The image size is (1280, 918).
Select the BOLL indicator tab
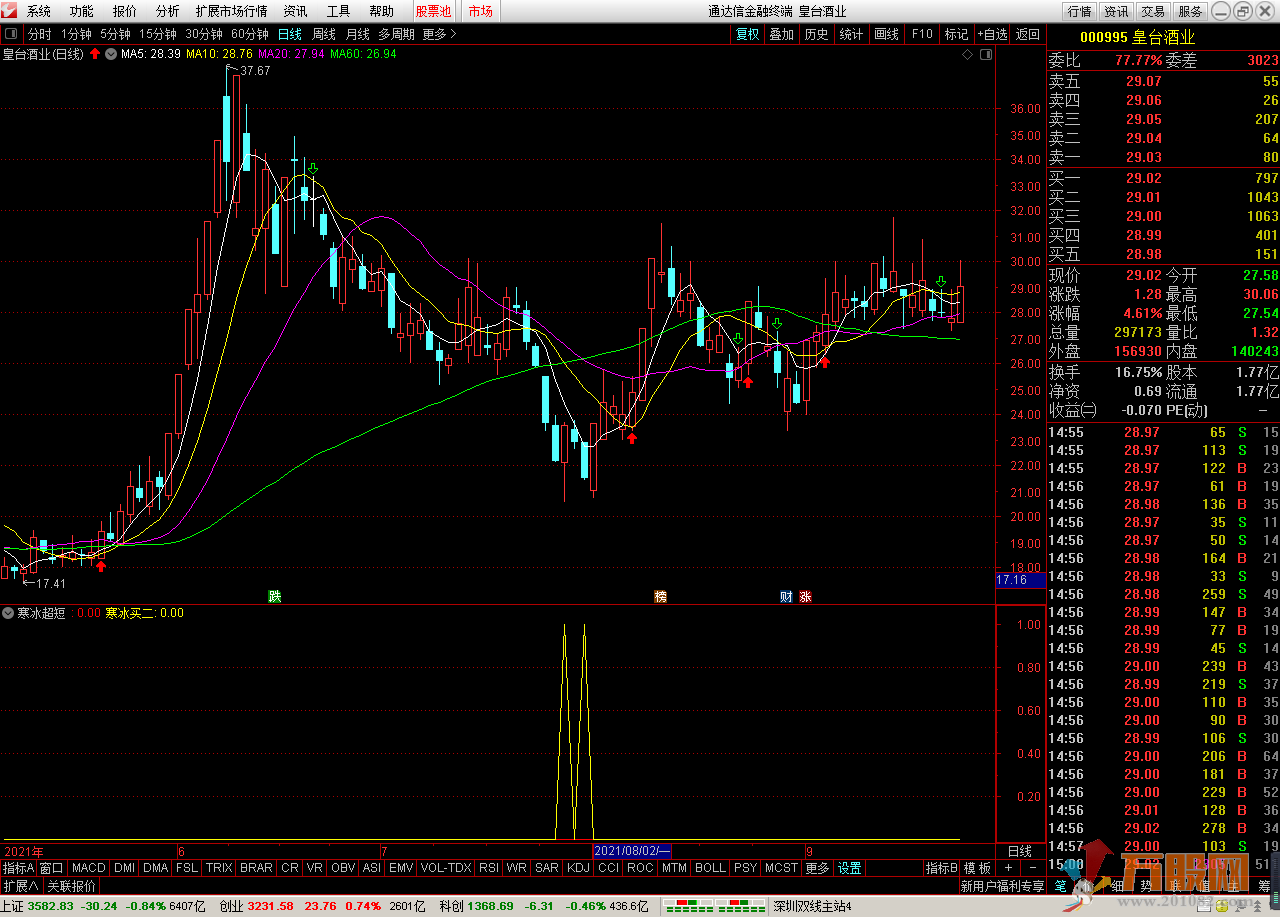click(710, 868)
